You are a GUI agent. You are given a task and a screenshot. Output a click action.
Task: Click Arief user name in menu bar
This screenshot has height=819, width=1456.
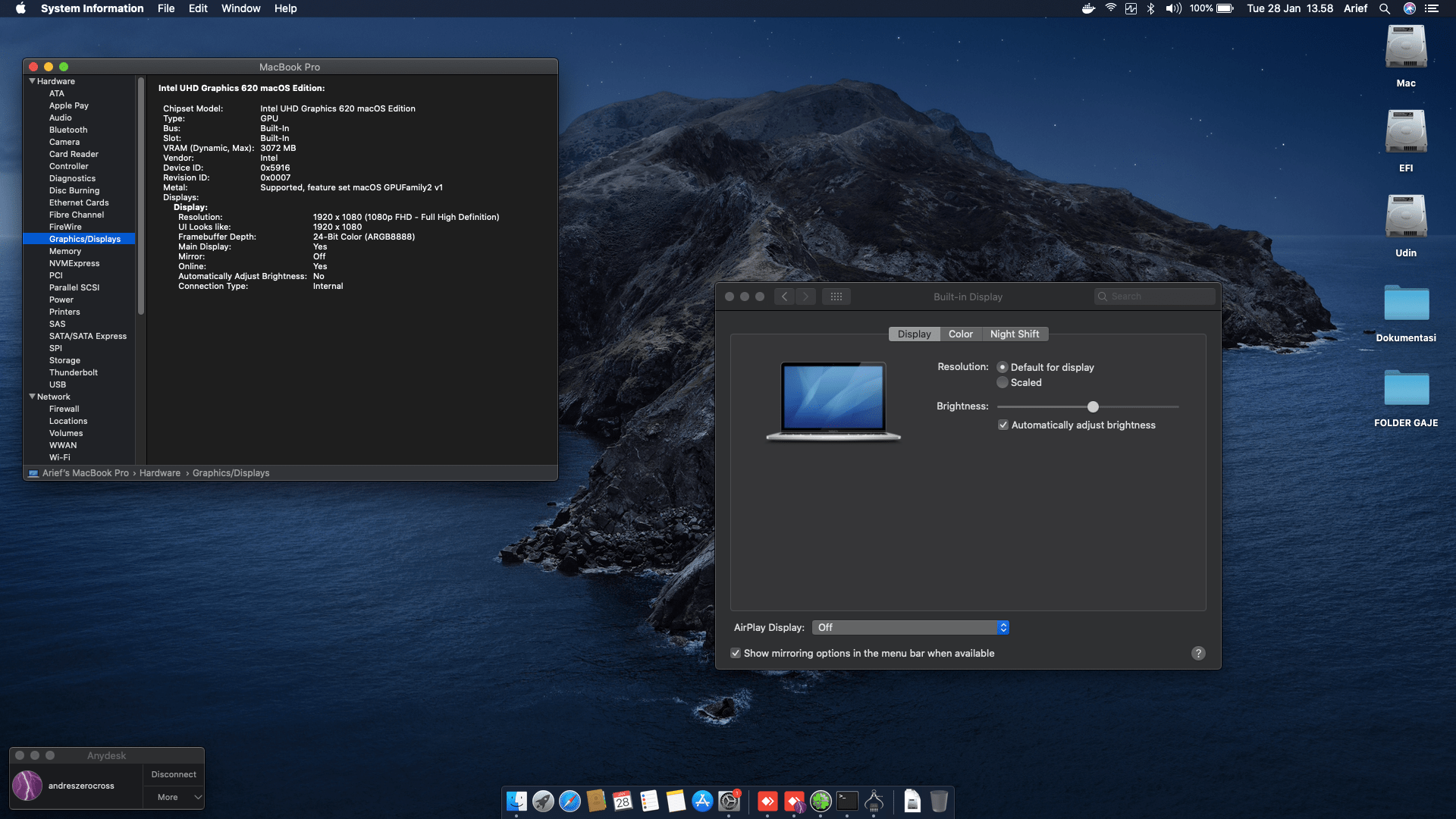point(1355,8)
